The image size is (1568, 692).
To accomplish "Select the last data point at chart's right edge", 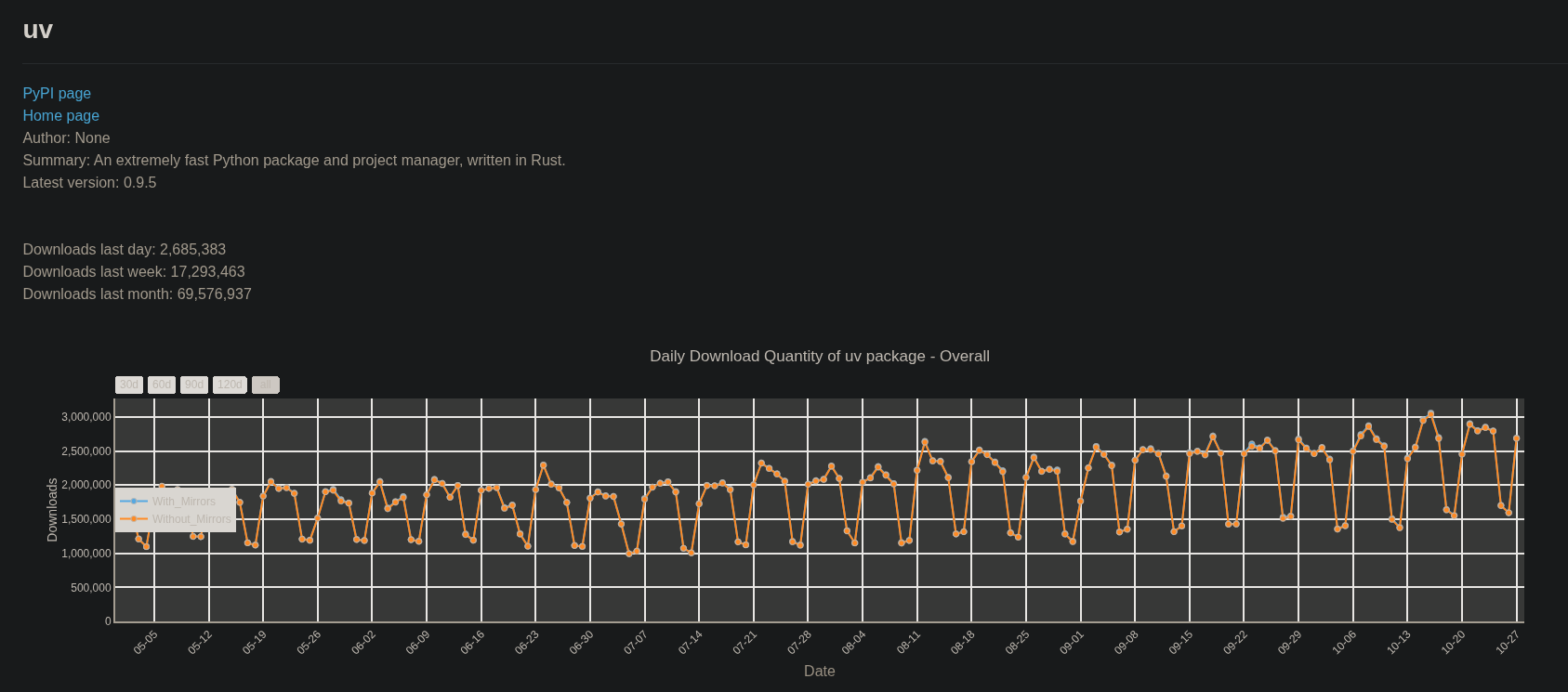I will [x=1516, y=438].
